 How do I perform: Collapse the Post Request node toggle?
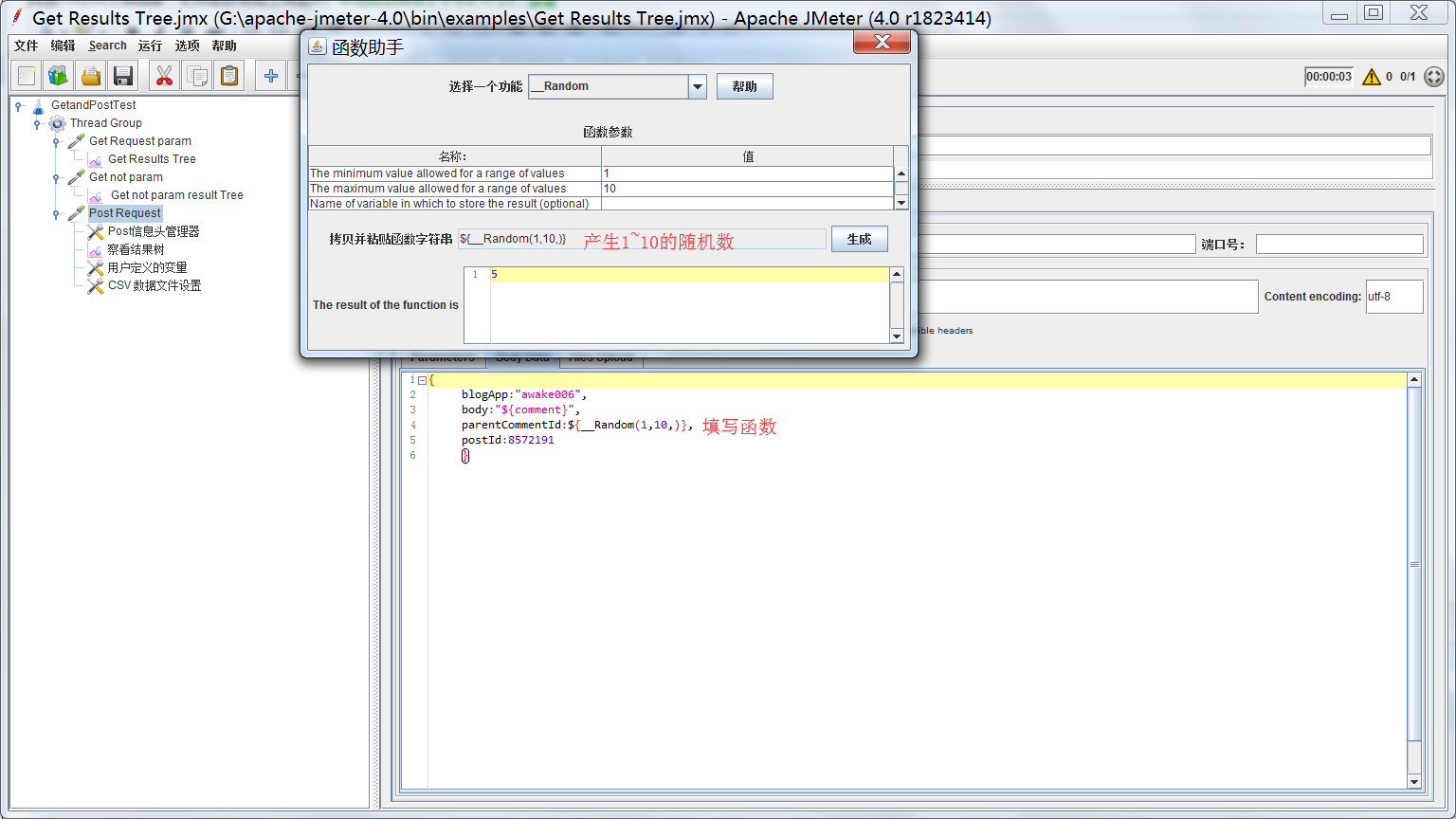click(56, 213)
